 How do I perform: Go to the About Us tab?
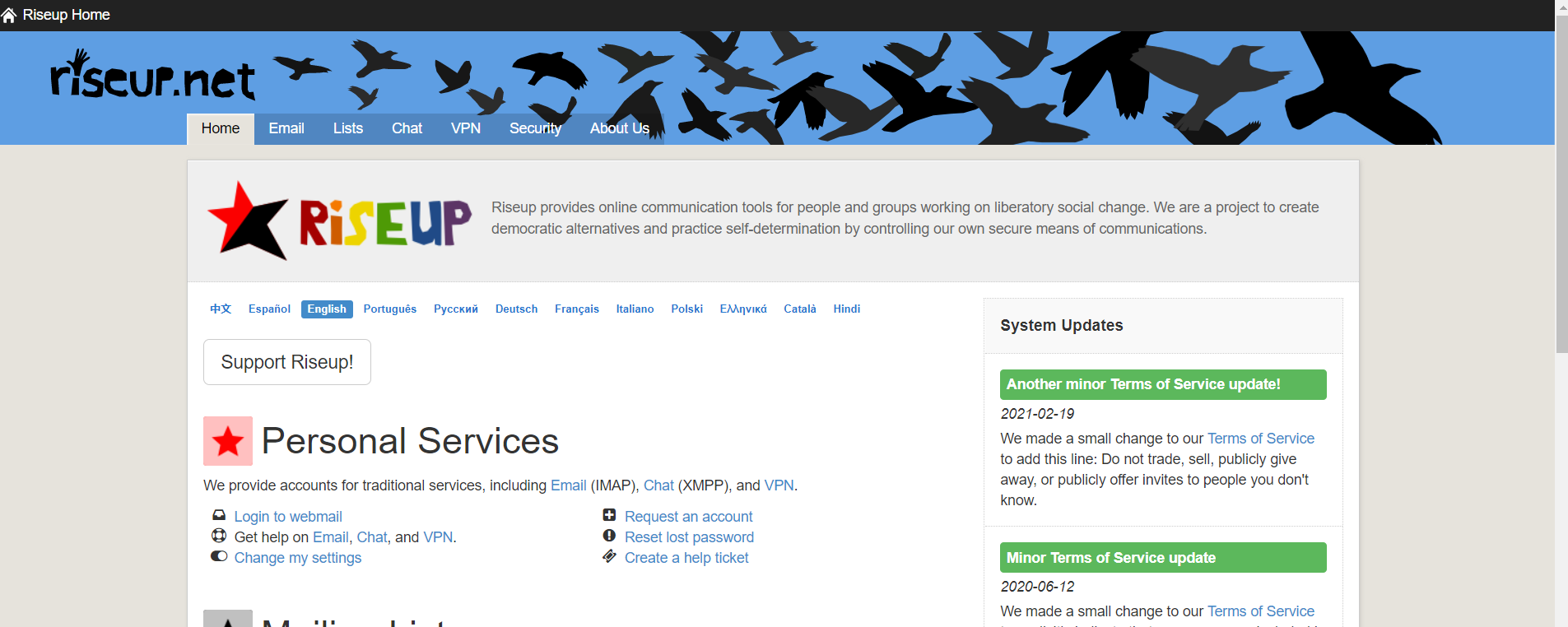[620, 128]
